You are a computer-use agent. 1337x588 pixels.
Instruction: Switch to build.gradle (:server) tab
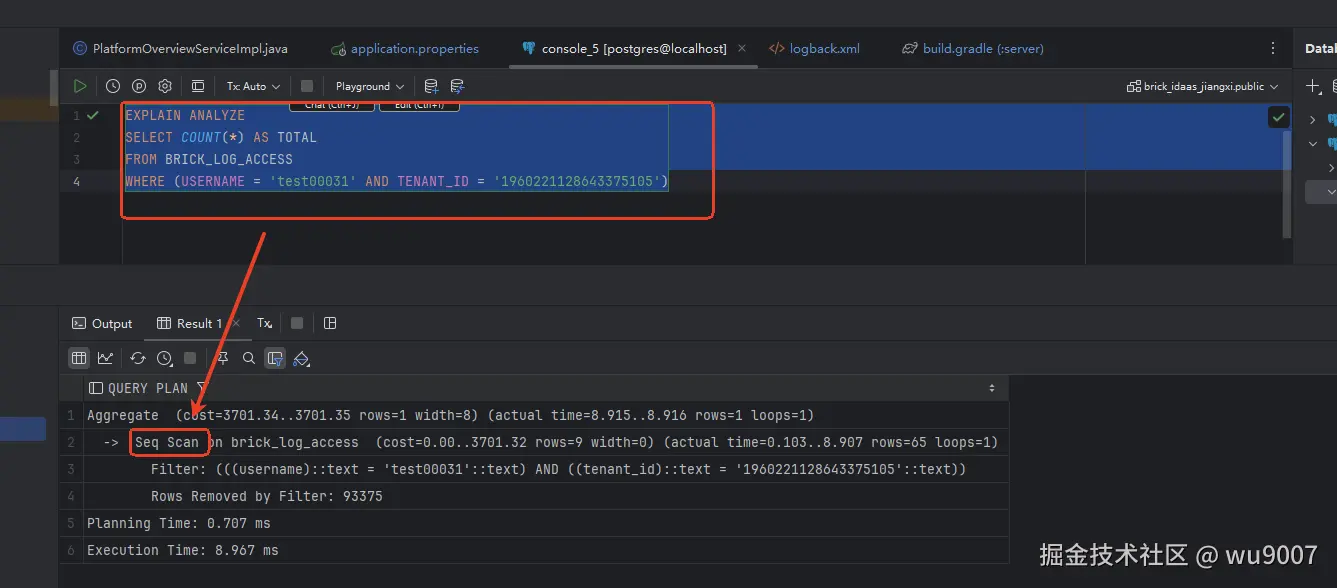click(973, 48)
